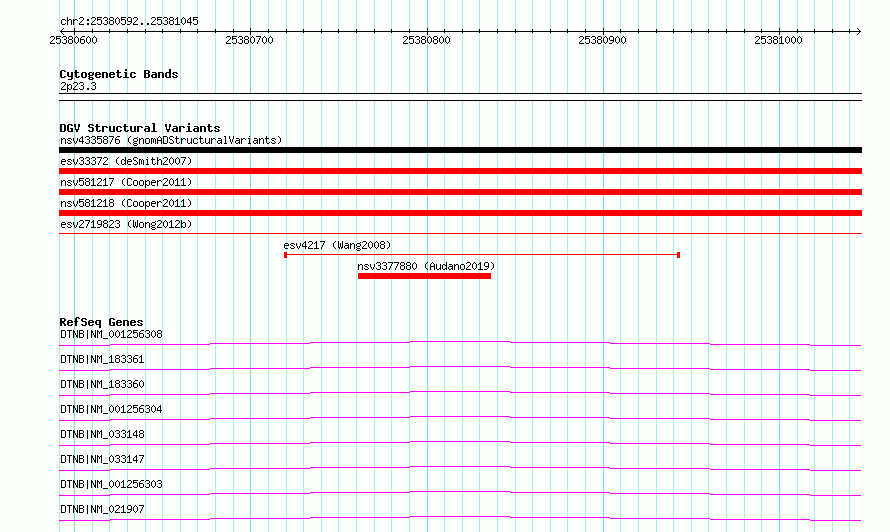Screen dimensions: 890x532
Task: Open nsv581217 (Cooper2011) label
Action: coord(126,182)
